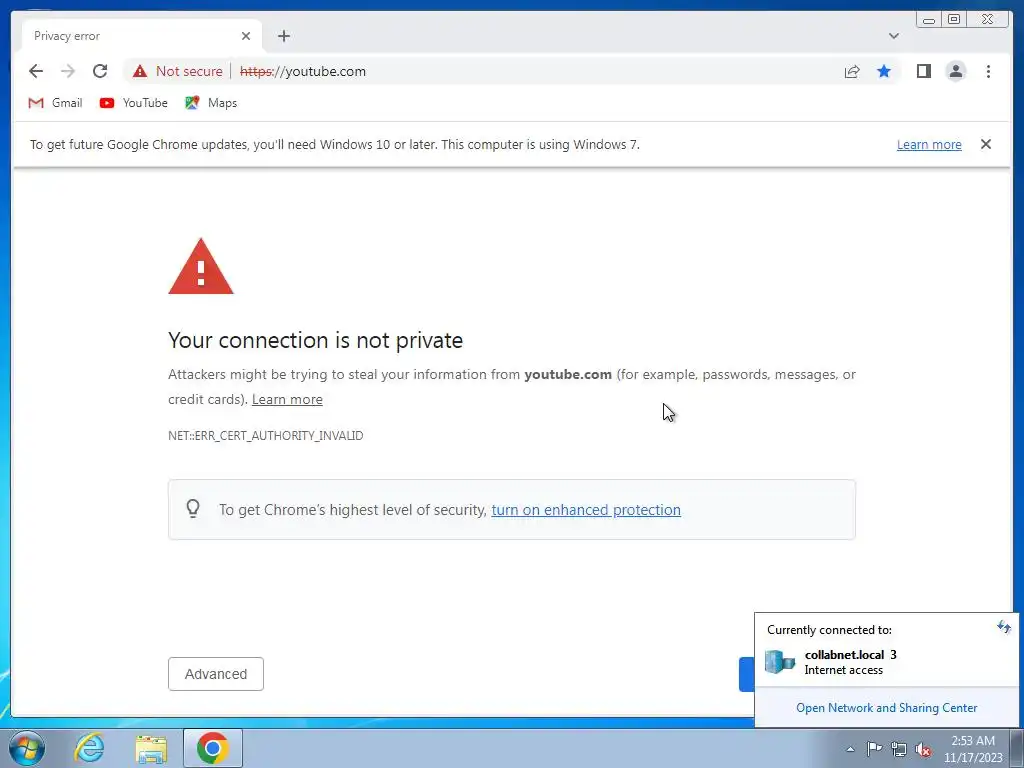Select the collabnet.local 3 network entry

886,662
